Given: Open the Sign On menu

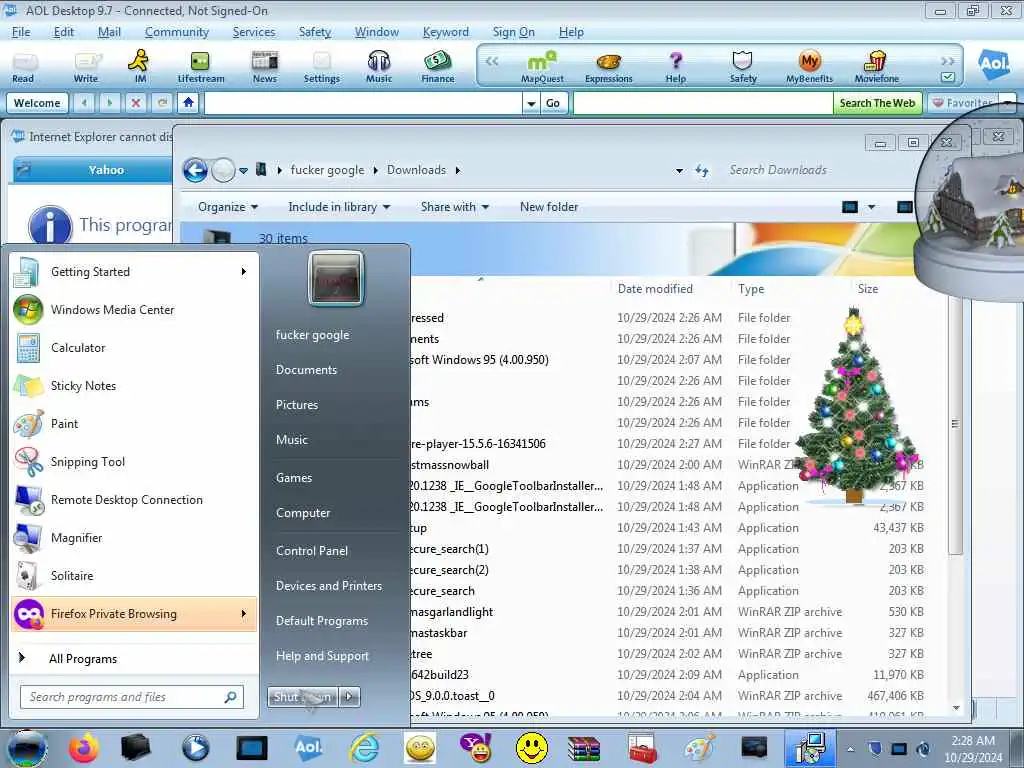Looking at the screenshot, I should 513,32.
